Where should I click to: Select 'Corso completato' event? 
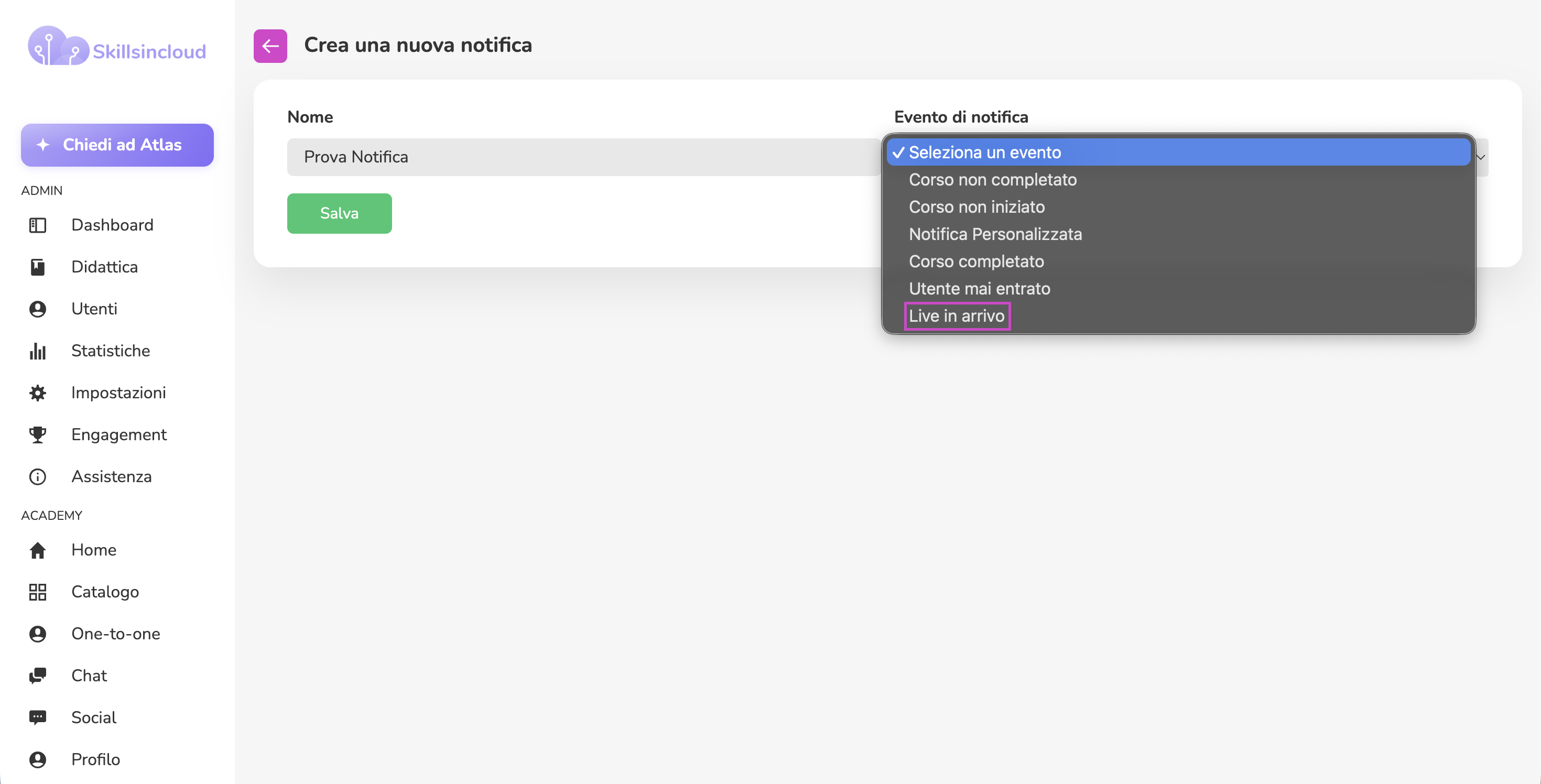point(1178,262)
